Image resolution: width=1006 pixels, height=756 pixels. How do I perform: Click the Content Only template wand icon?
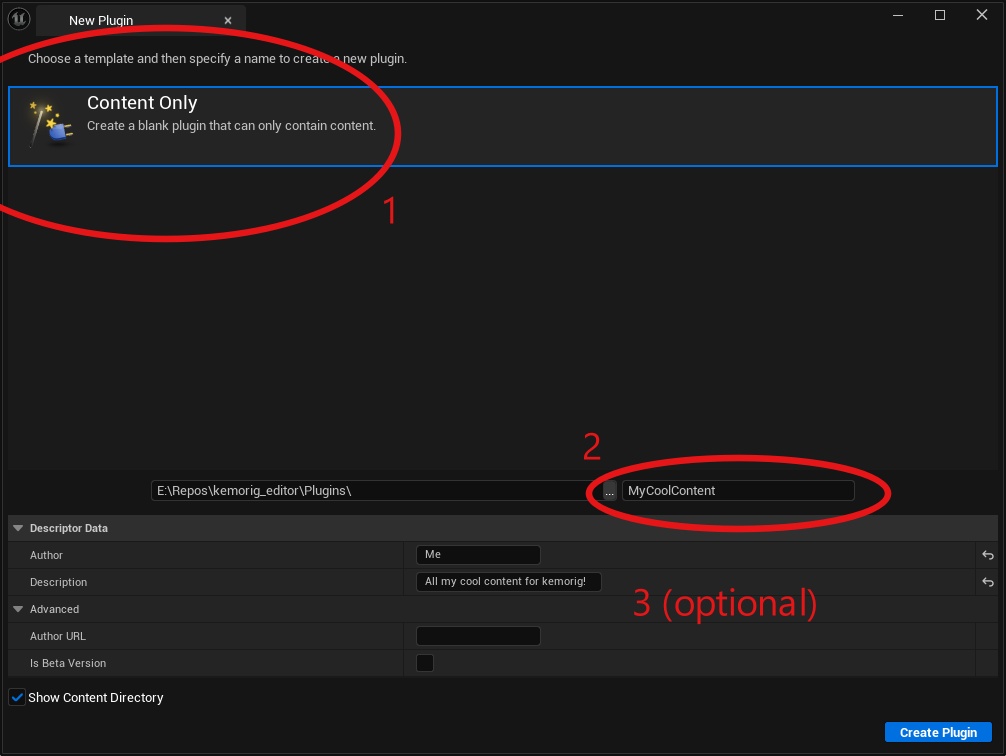[48, 124]
